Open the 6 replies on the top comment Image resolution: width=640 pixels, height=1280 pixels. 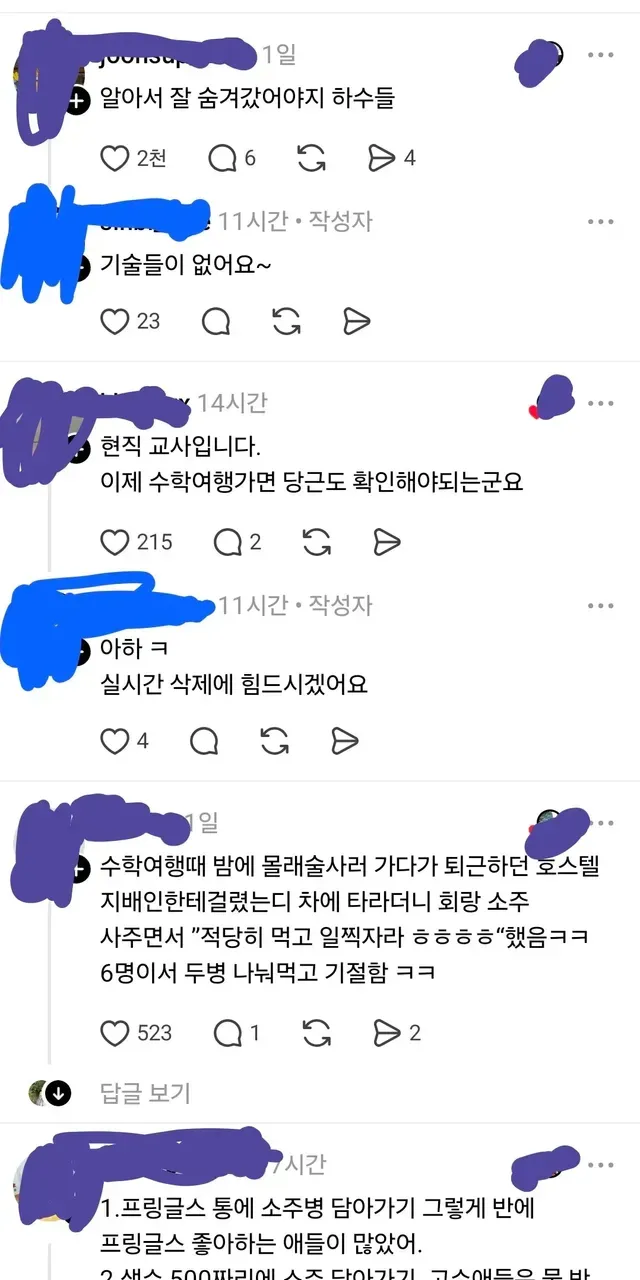click(x=231, y=157)
